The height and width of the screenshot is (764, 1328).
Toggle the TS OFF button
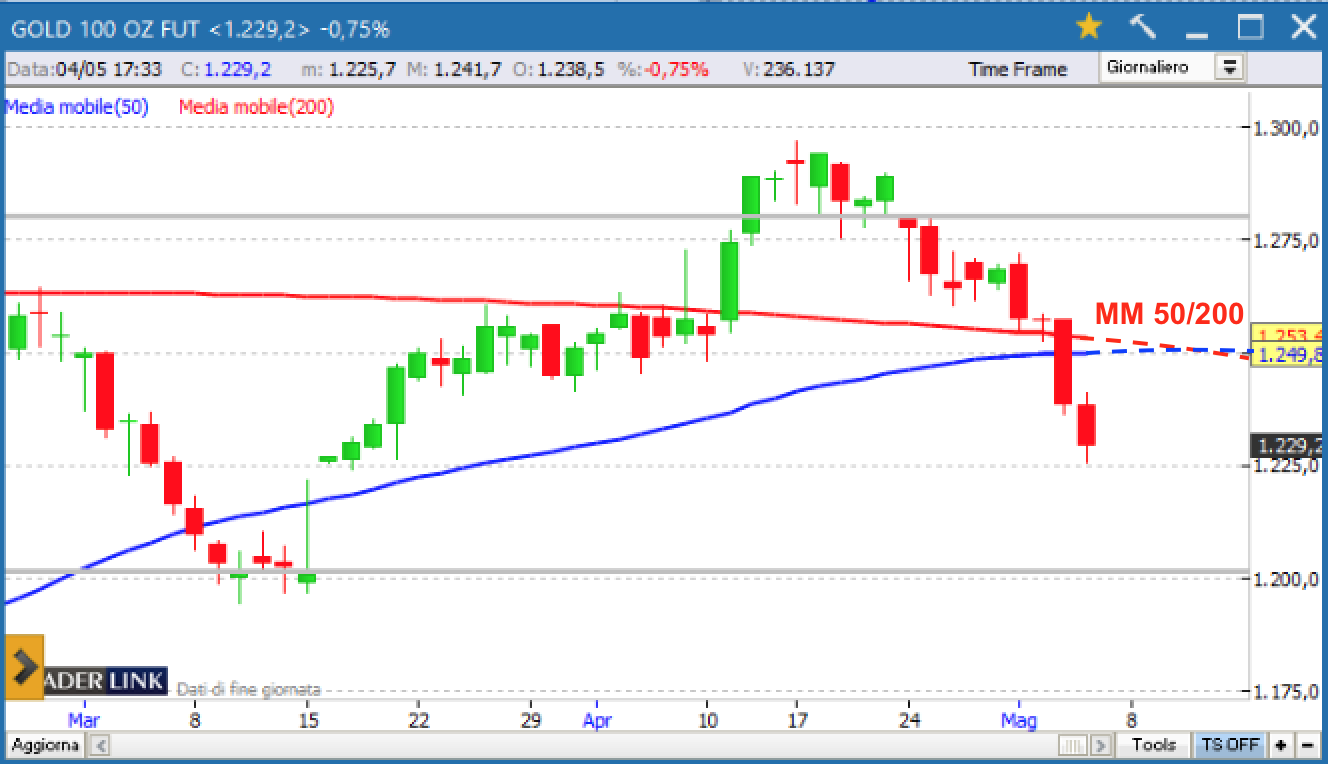point(1229,746)
